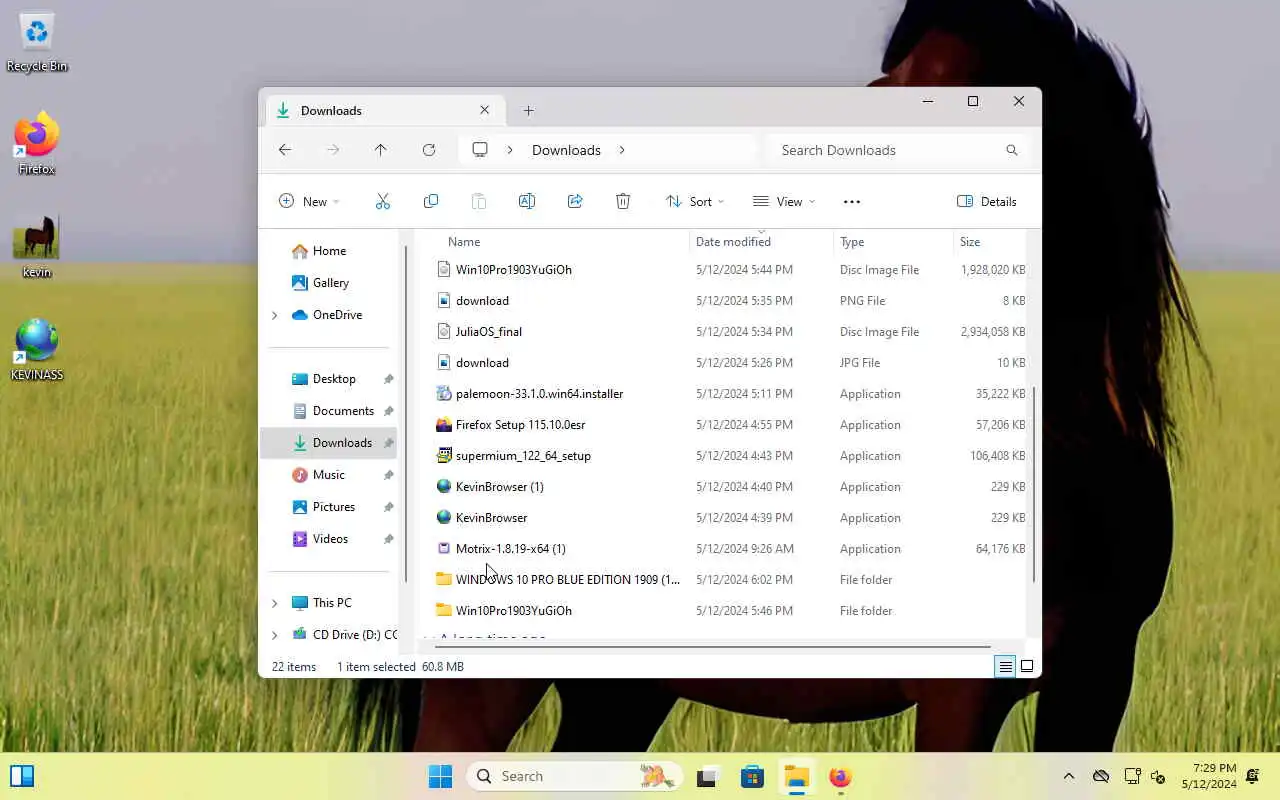Open Microsoft Store from taskbar
Image resolution: width=1280 pixels, height=800 pixels.
[752, 776]
